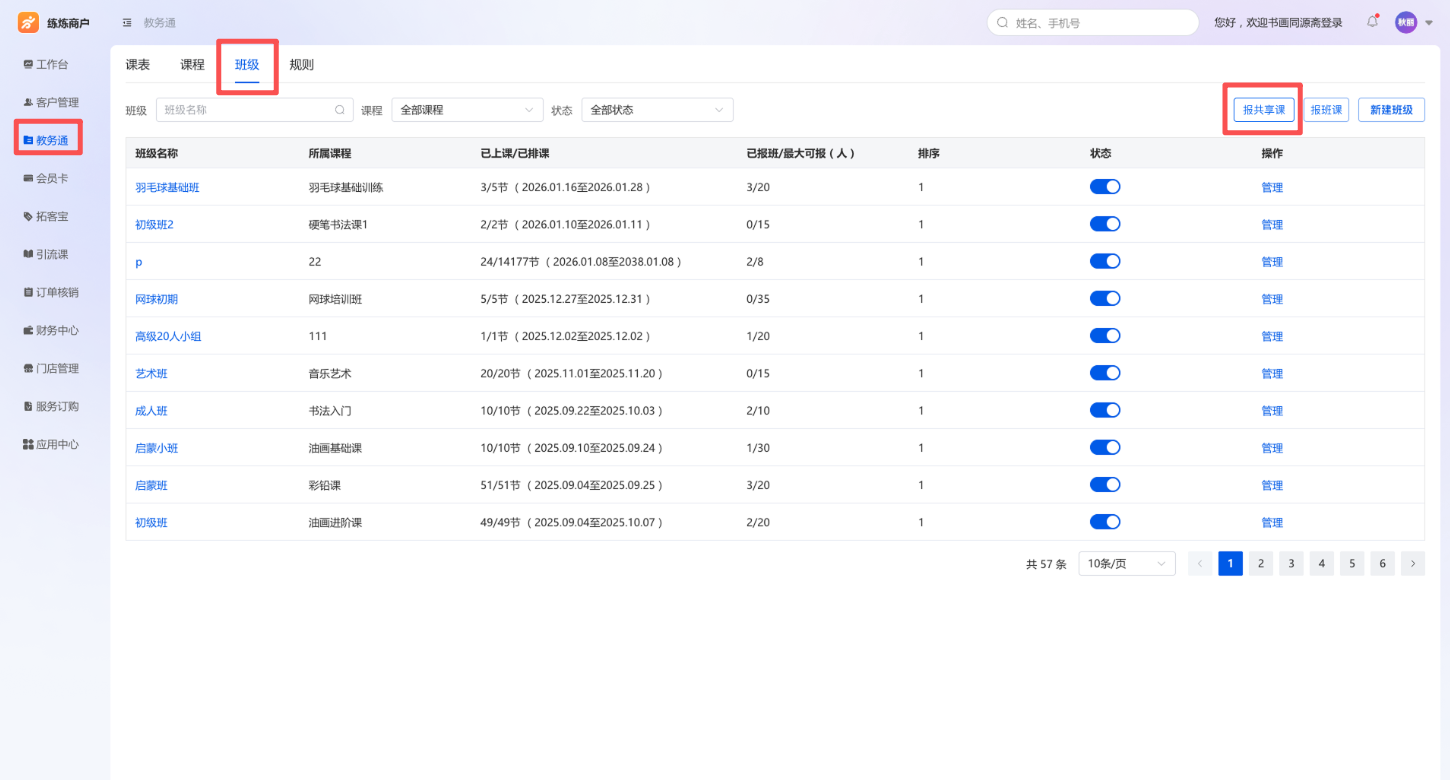Open the 全部课程 dropdown
The image size is (1450, 780).
467,110
